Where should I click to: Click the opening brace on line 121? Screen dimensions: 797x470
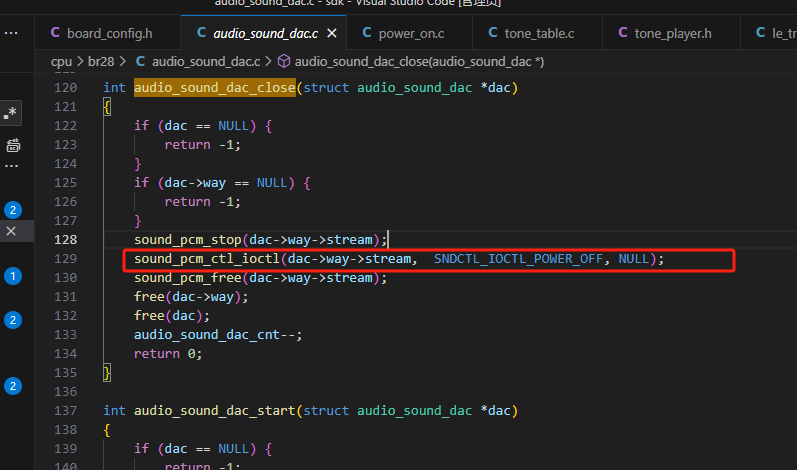(107, 107)
